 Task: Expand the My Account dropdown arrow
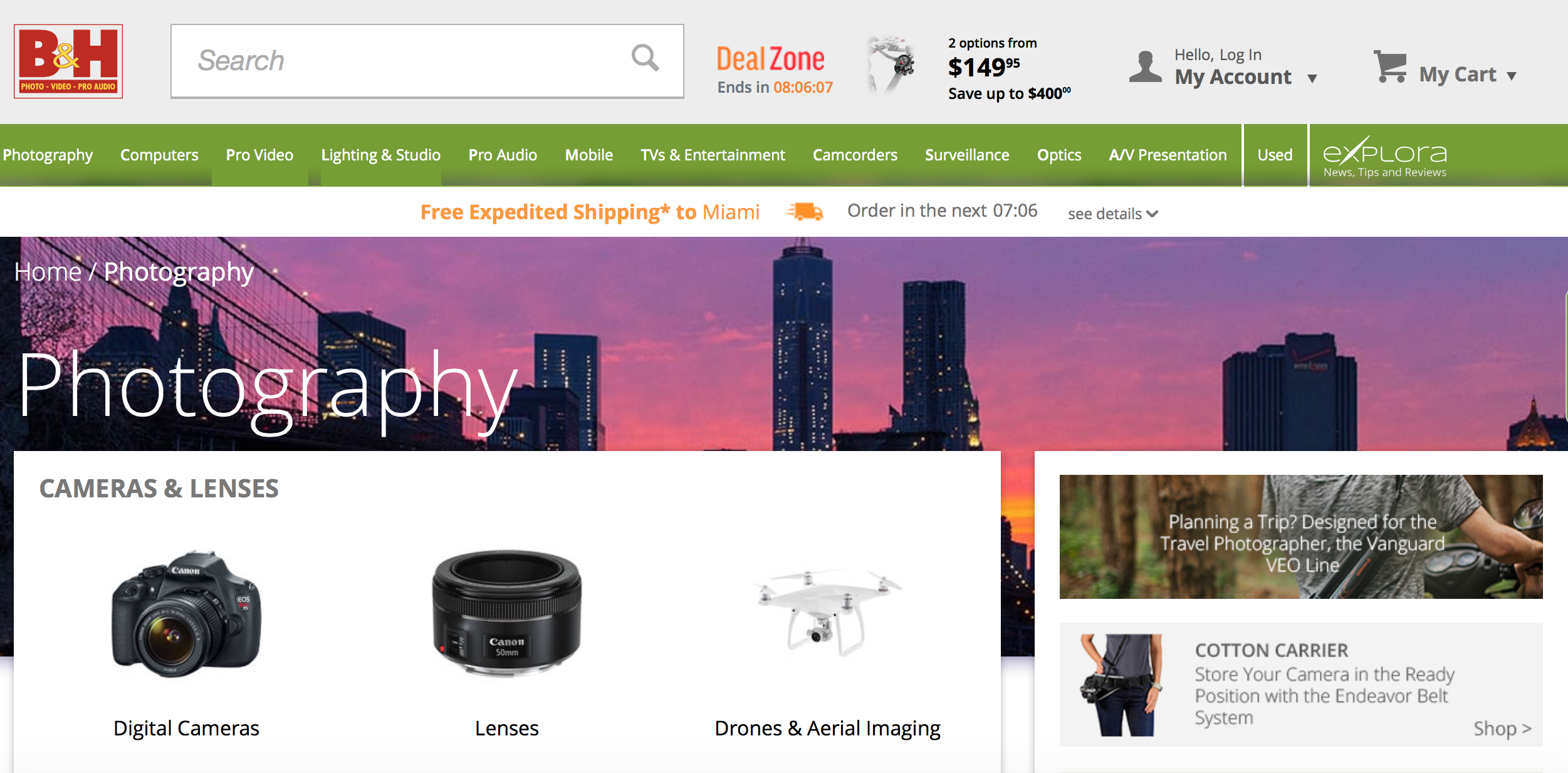pyautogui.click(x=1312, y=78)
